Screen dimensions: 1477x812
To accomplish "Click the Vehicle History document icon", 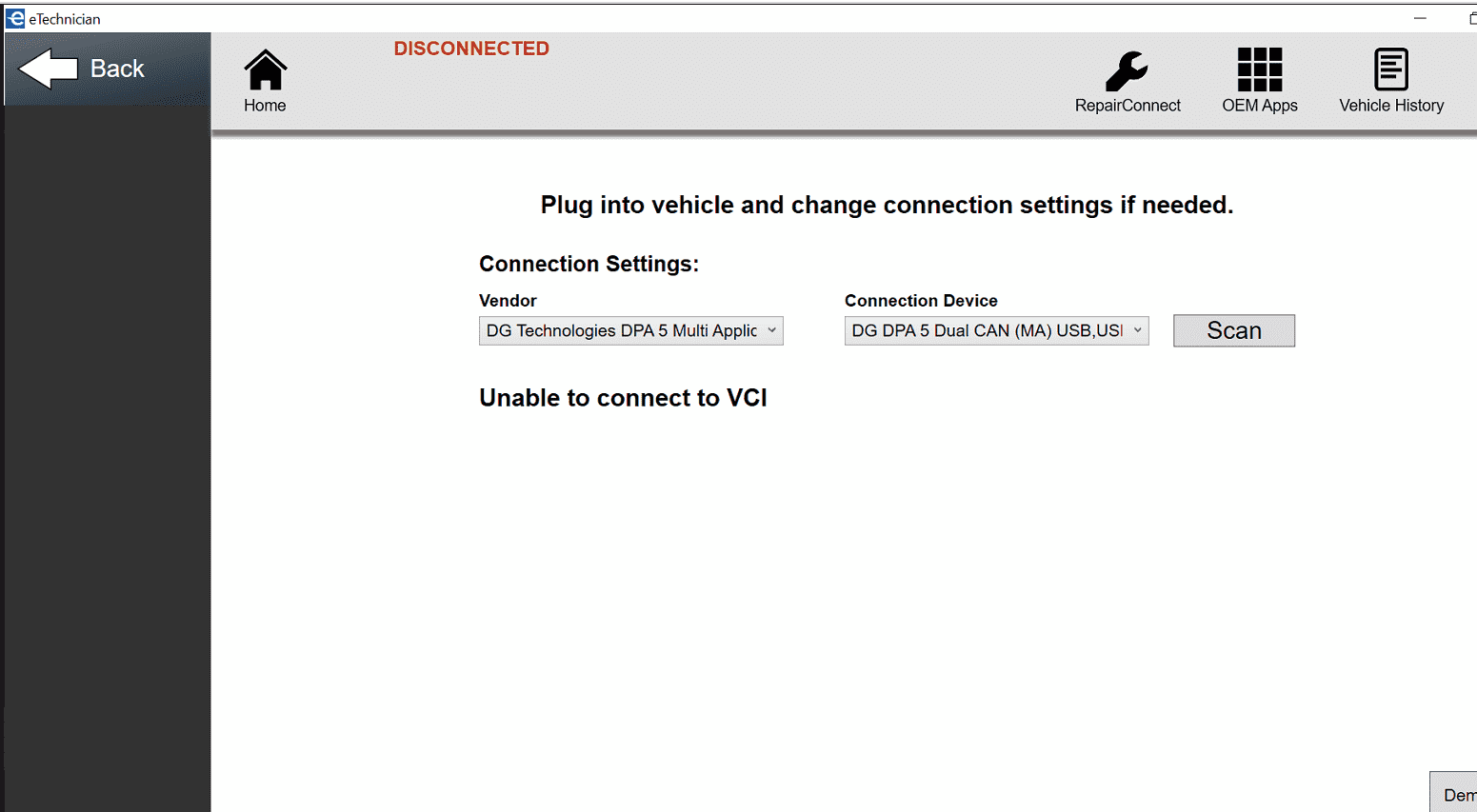I will (x=1390, y=69).
